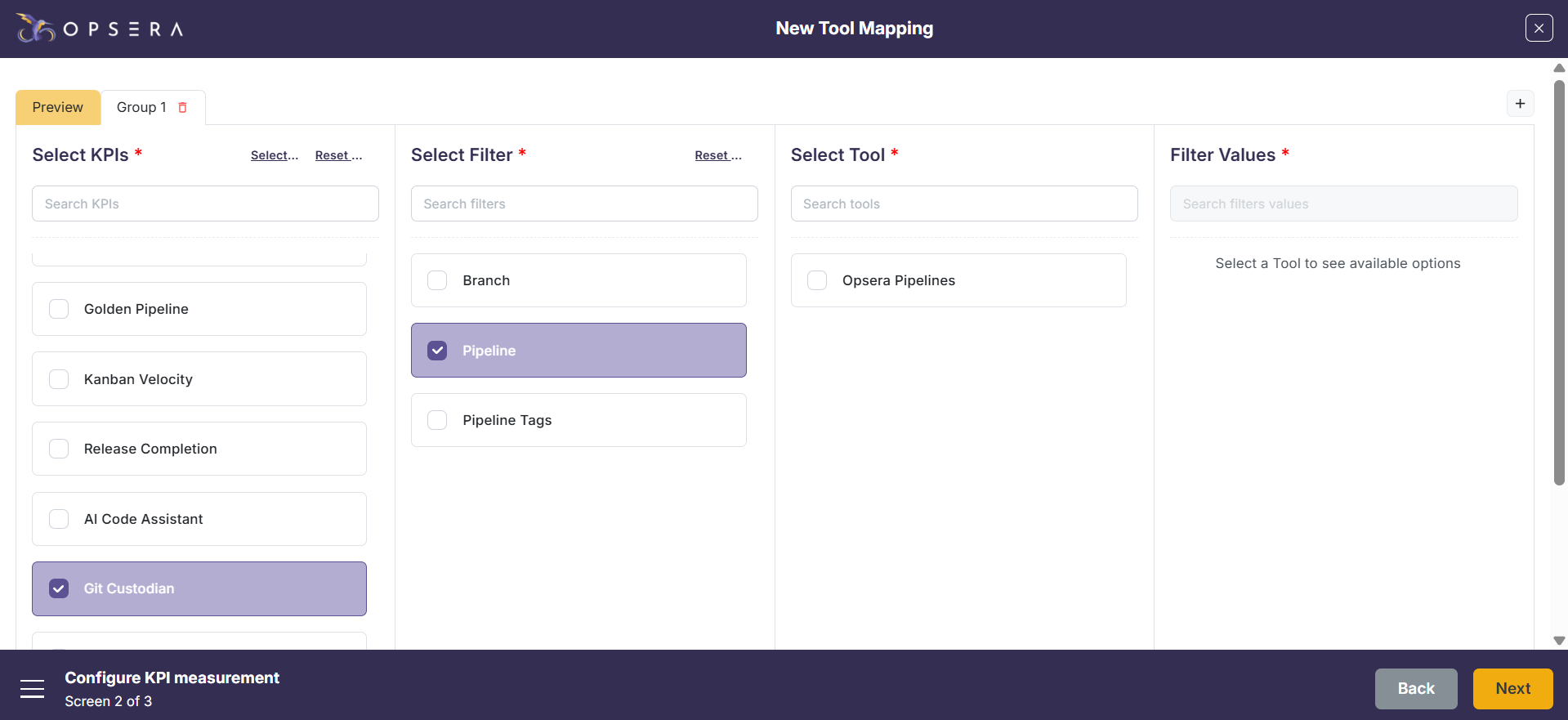The height and width of the screenshot is (720, 1568).
Task: Click the scrollbar up arrow
Action: (x=1559, y=68)
